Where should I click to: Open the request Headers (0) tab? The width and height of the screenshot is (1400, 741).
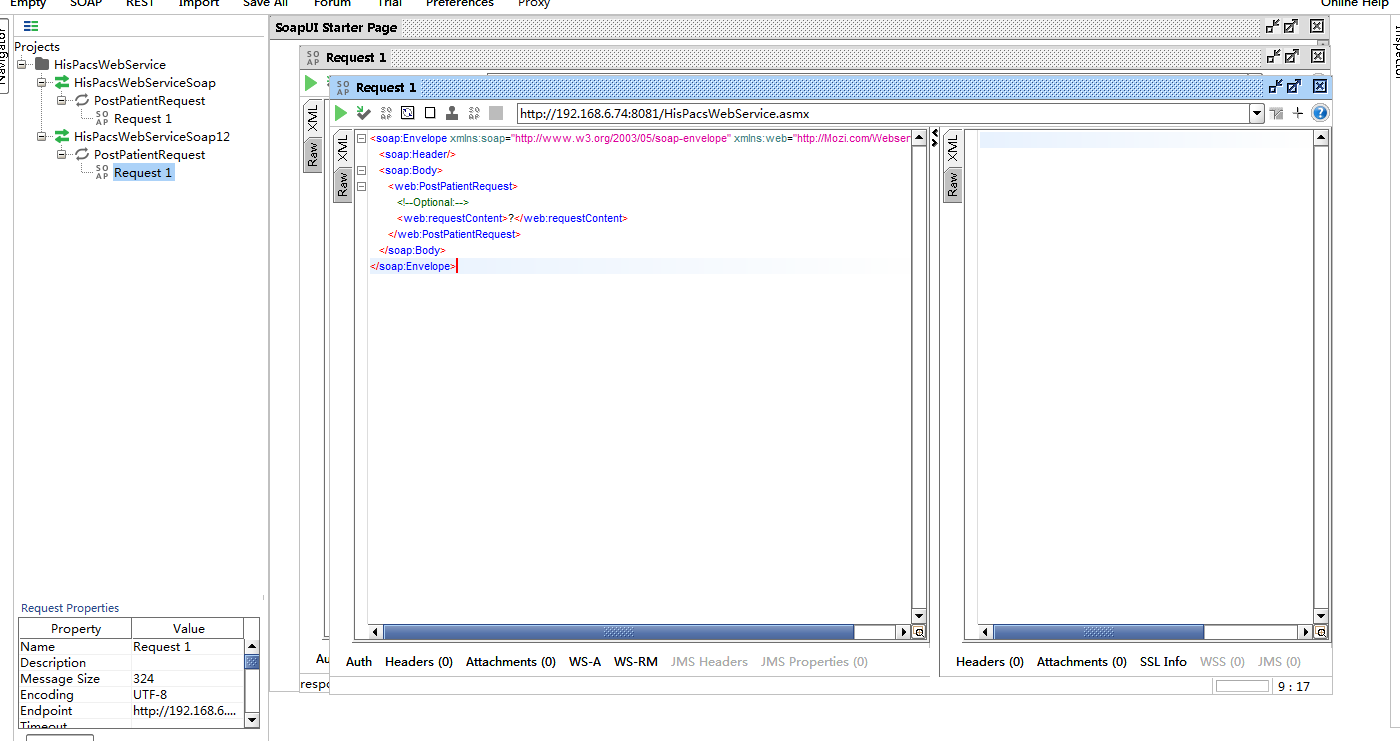pos(419,661)
